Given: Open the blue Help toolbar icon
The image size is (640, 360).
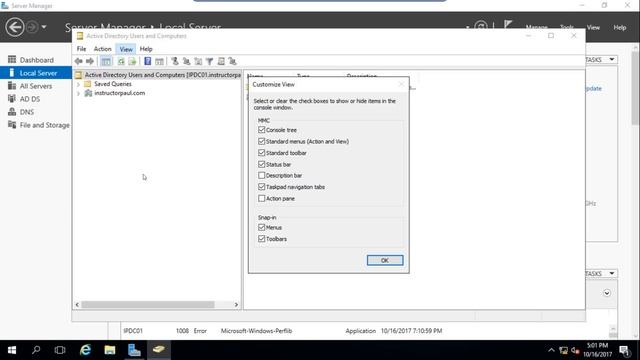Looking at the screenshot, I should pos(147,61).
